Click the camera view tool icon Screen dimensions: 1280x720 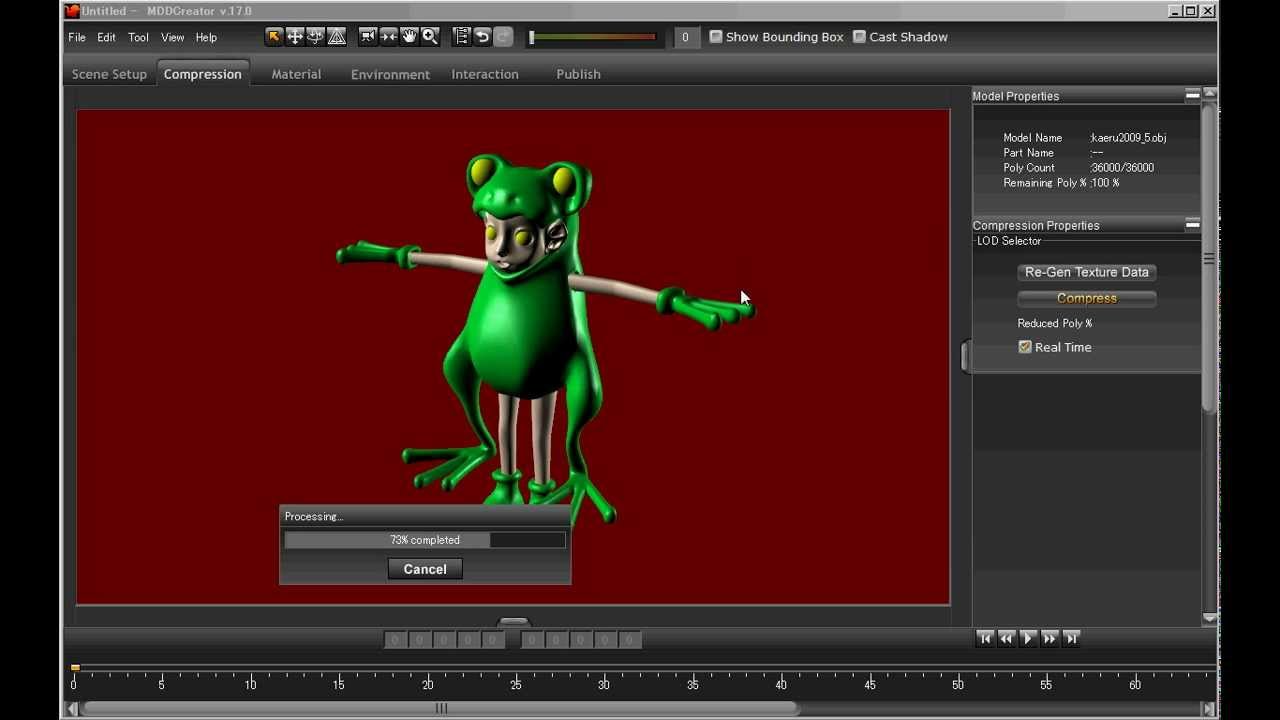368,37
